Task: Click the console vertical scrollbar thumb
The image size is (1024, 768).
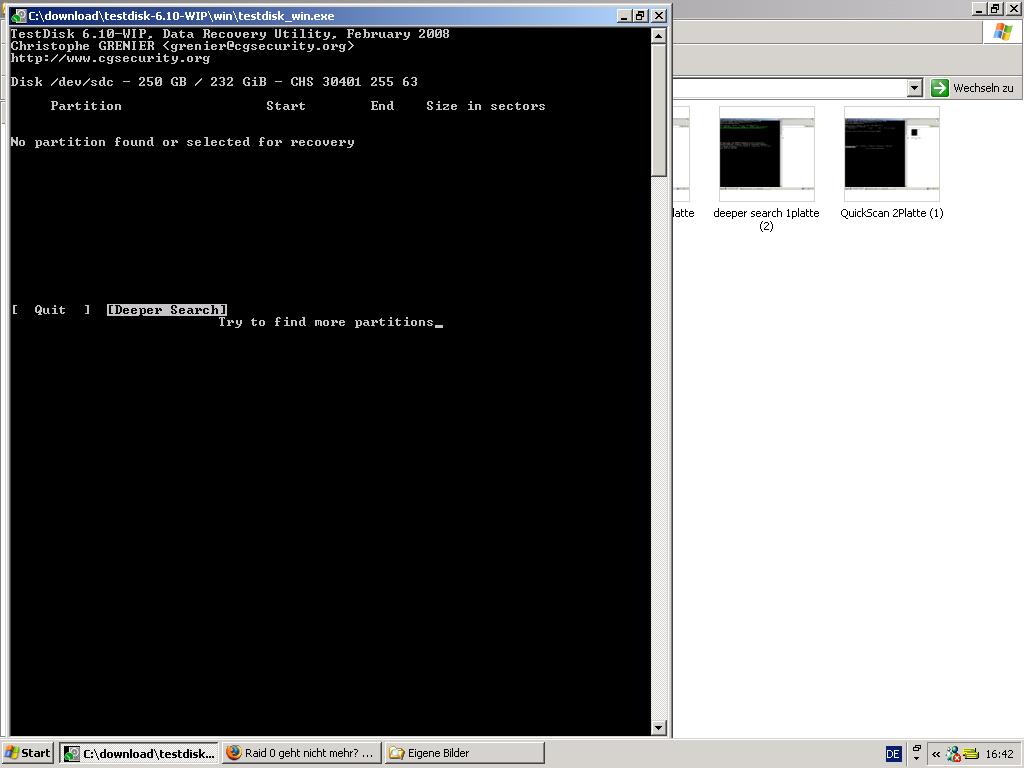Action: pyautogui.click(x=658, y=111)
